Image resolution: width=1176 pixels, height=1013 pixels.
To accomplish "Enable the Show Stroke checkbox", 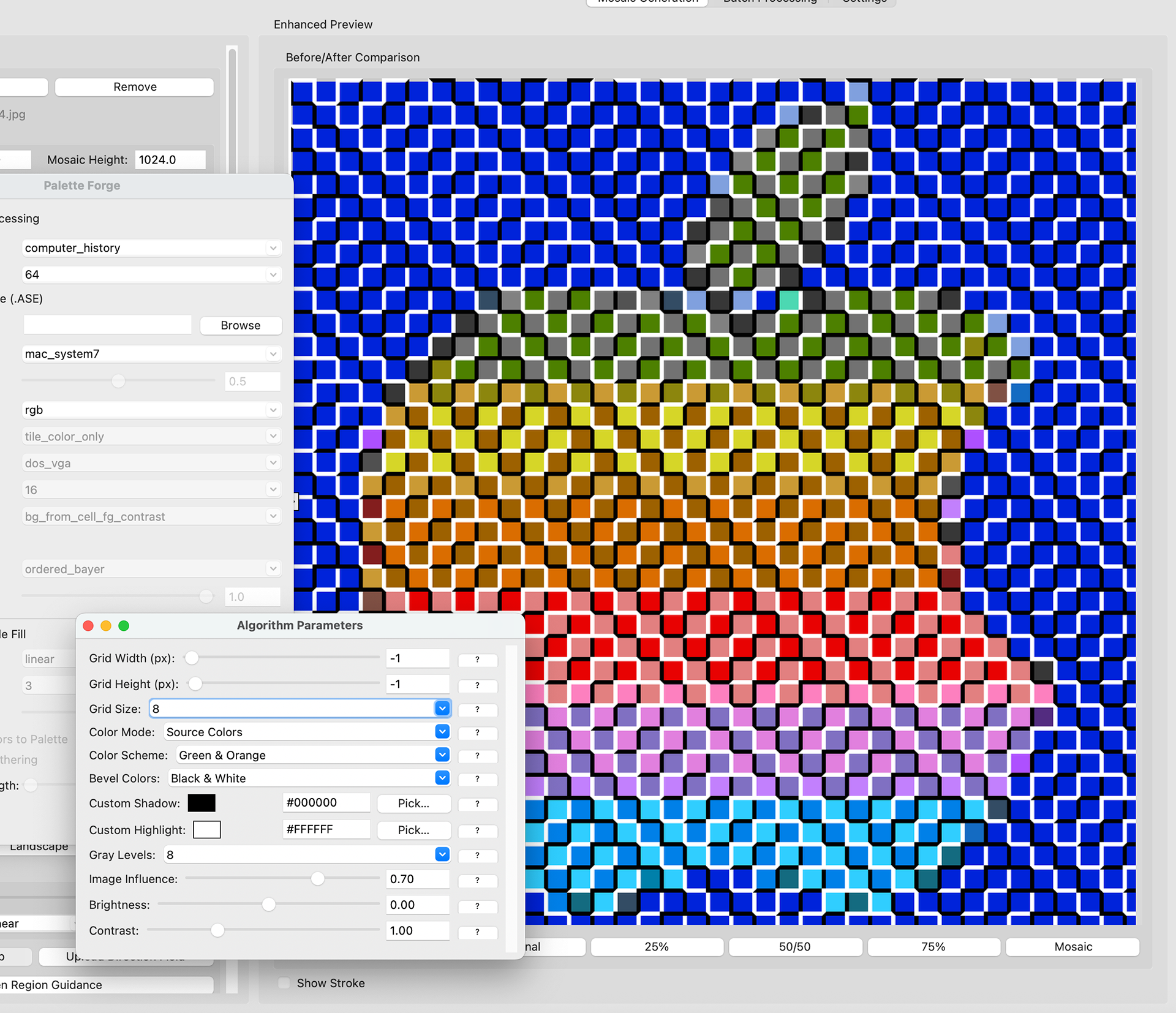I will [284, 982].
